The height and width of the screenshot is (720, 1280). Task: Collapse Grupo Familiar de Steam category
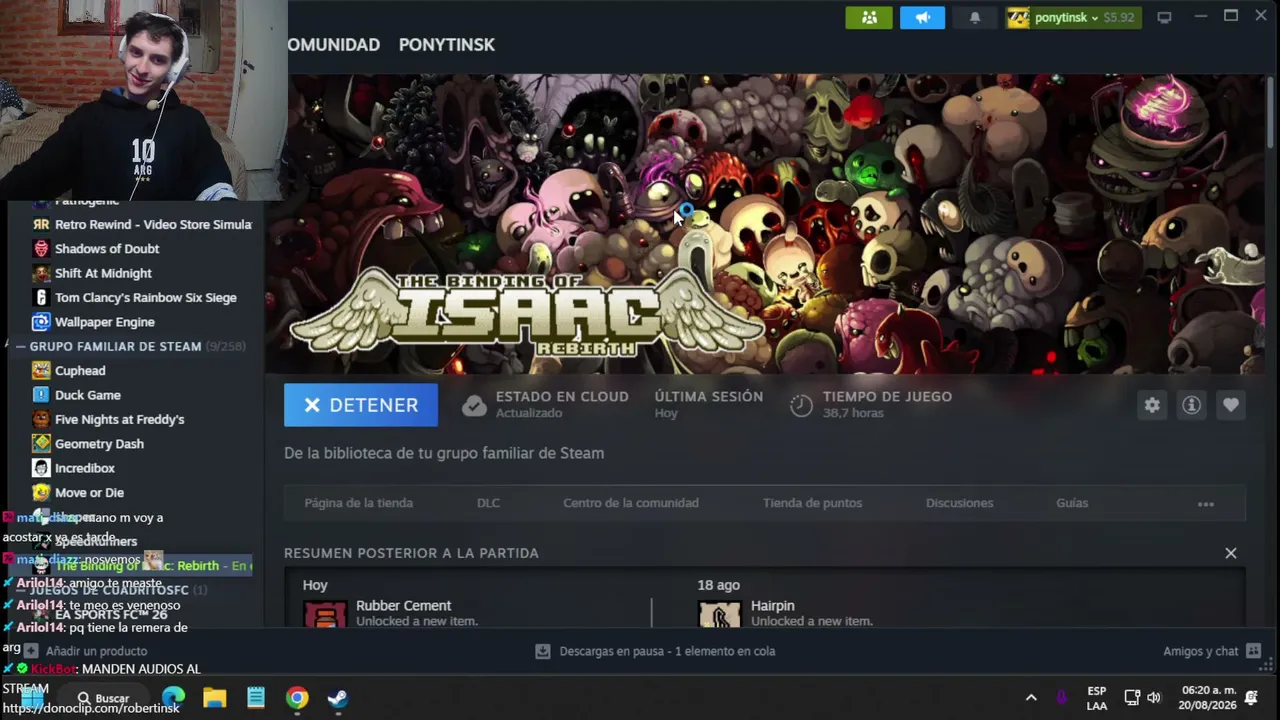20,346
